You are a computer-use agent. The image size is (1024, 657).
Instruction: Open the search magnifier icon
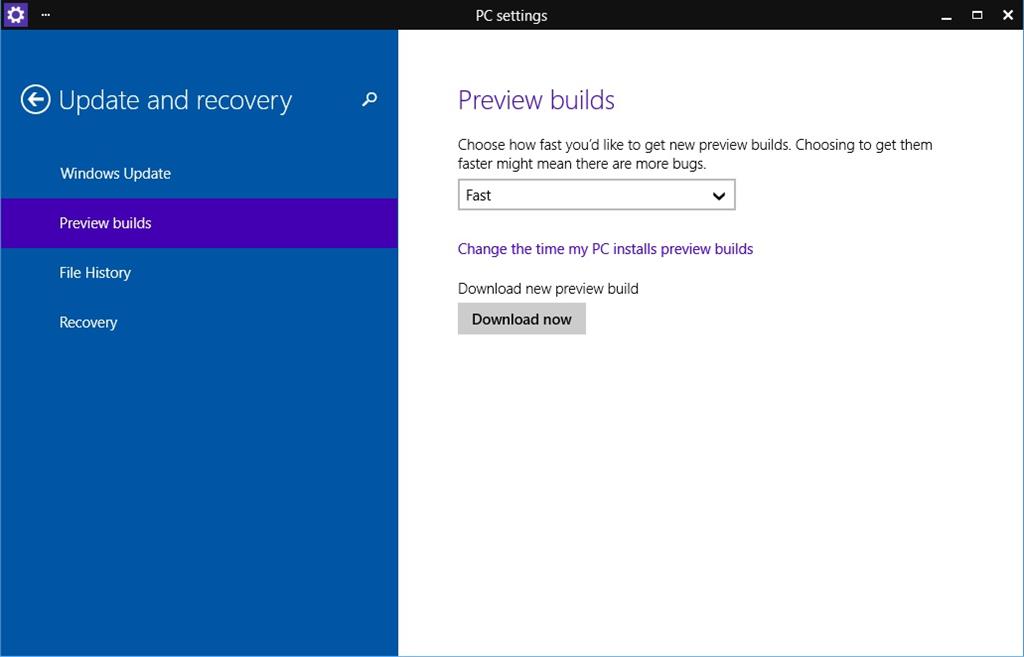coord(370,99)
